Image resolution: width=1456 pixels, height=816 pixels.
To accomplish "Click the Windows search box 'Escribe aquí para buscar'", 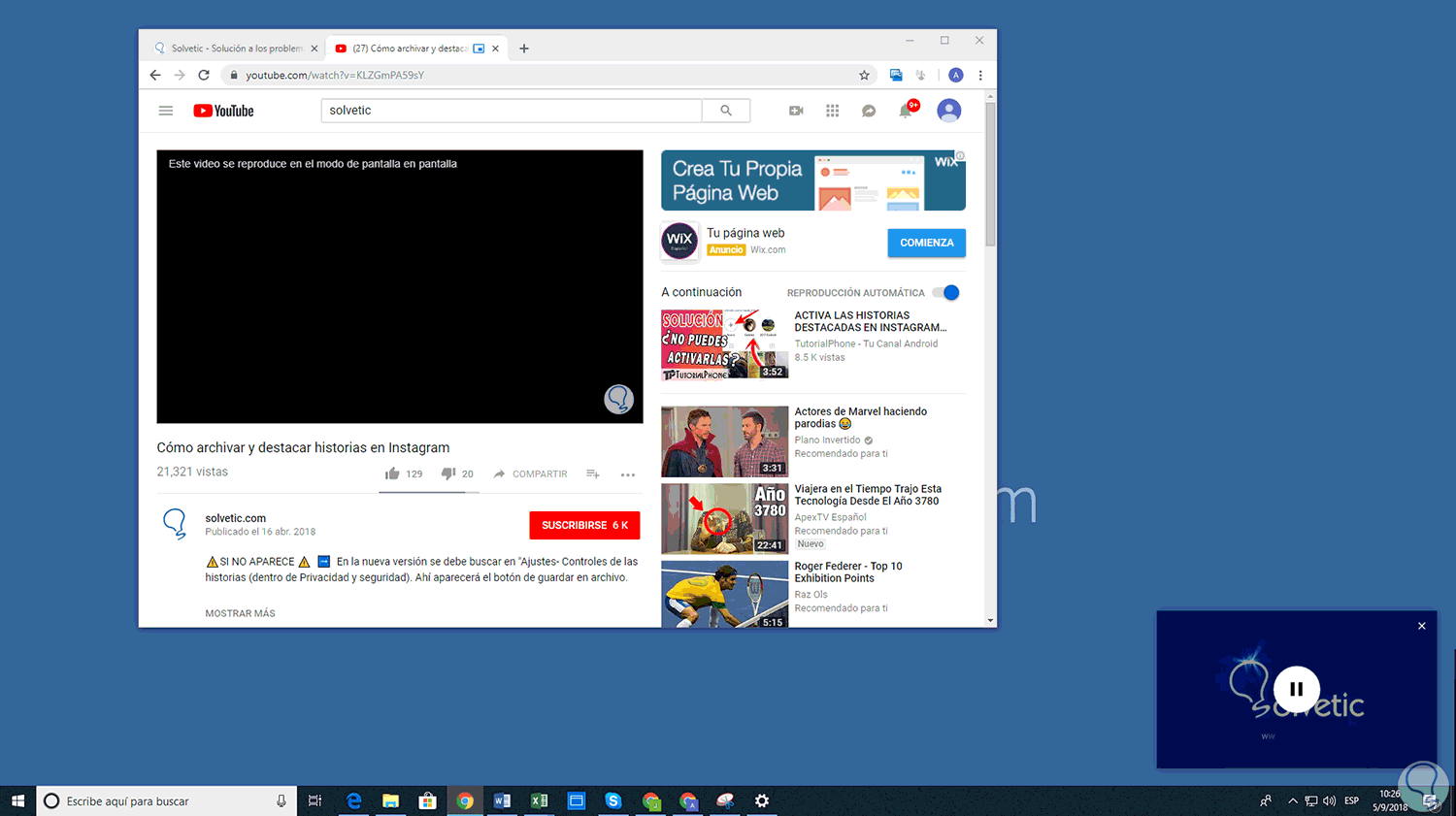I will coord(166,801).
